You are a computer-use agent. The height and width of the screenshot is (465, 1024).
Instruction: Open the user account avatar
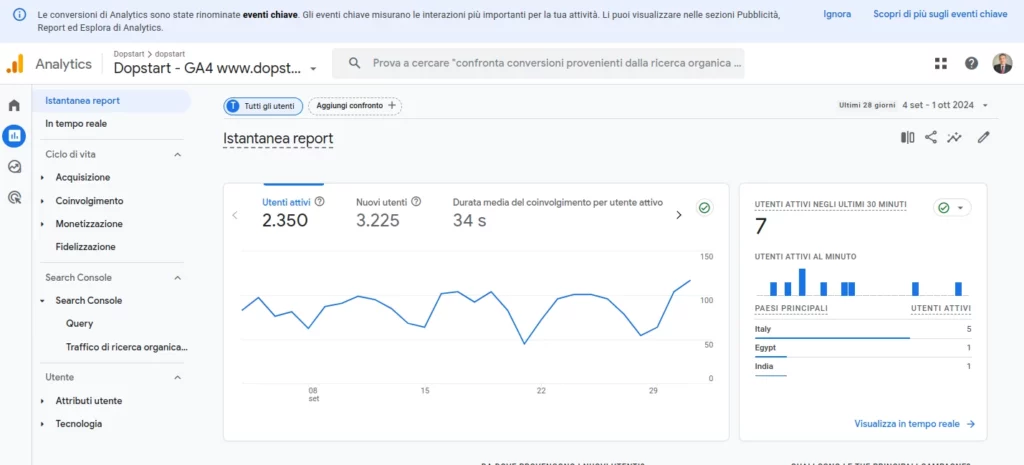click(1000, 63)
